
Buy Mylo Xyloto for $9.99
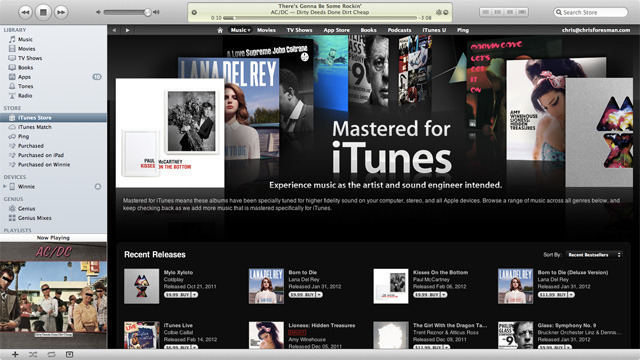[178, 294]
